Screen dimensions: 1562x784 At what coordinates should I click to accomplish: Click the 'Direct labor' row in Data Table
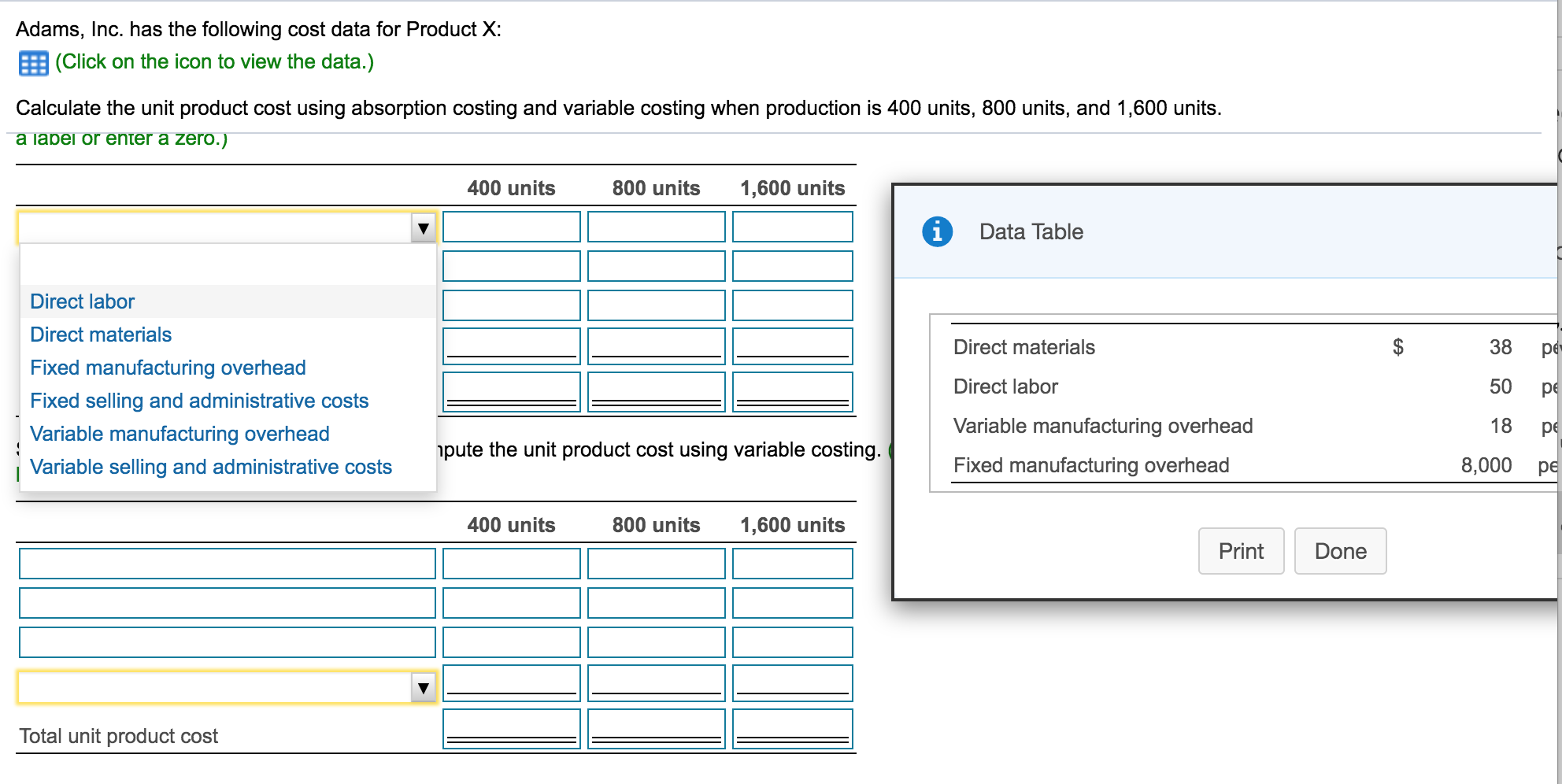tap(1005, 386)
